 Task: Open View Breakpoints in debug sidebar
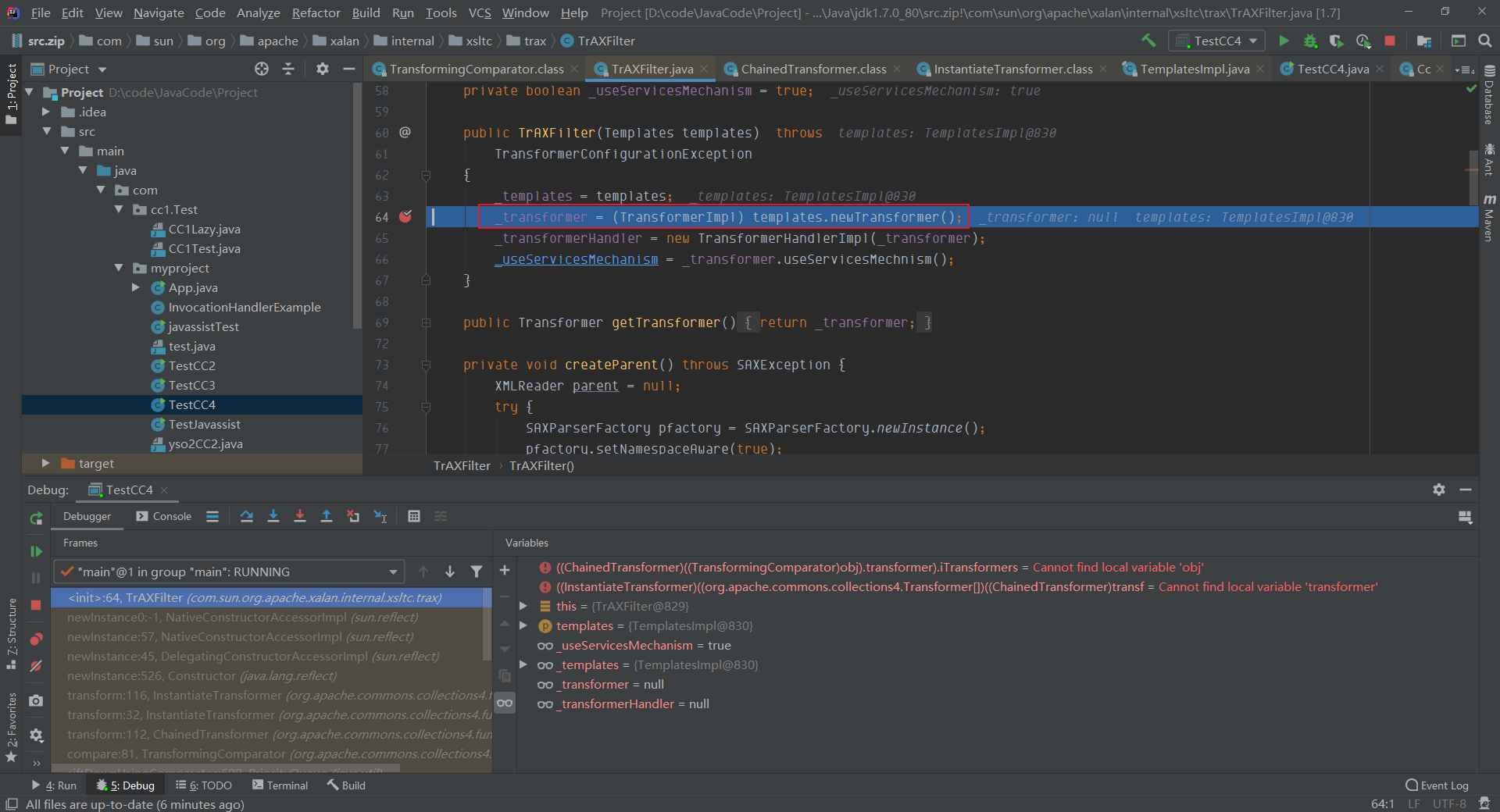pyautogui.click(x=36, y=639)
